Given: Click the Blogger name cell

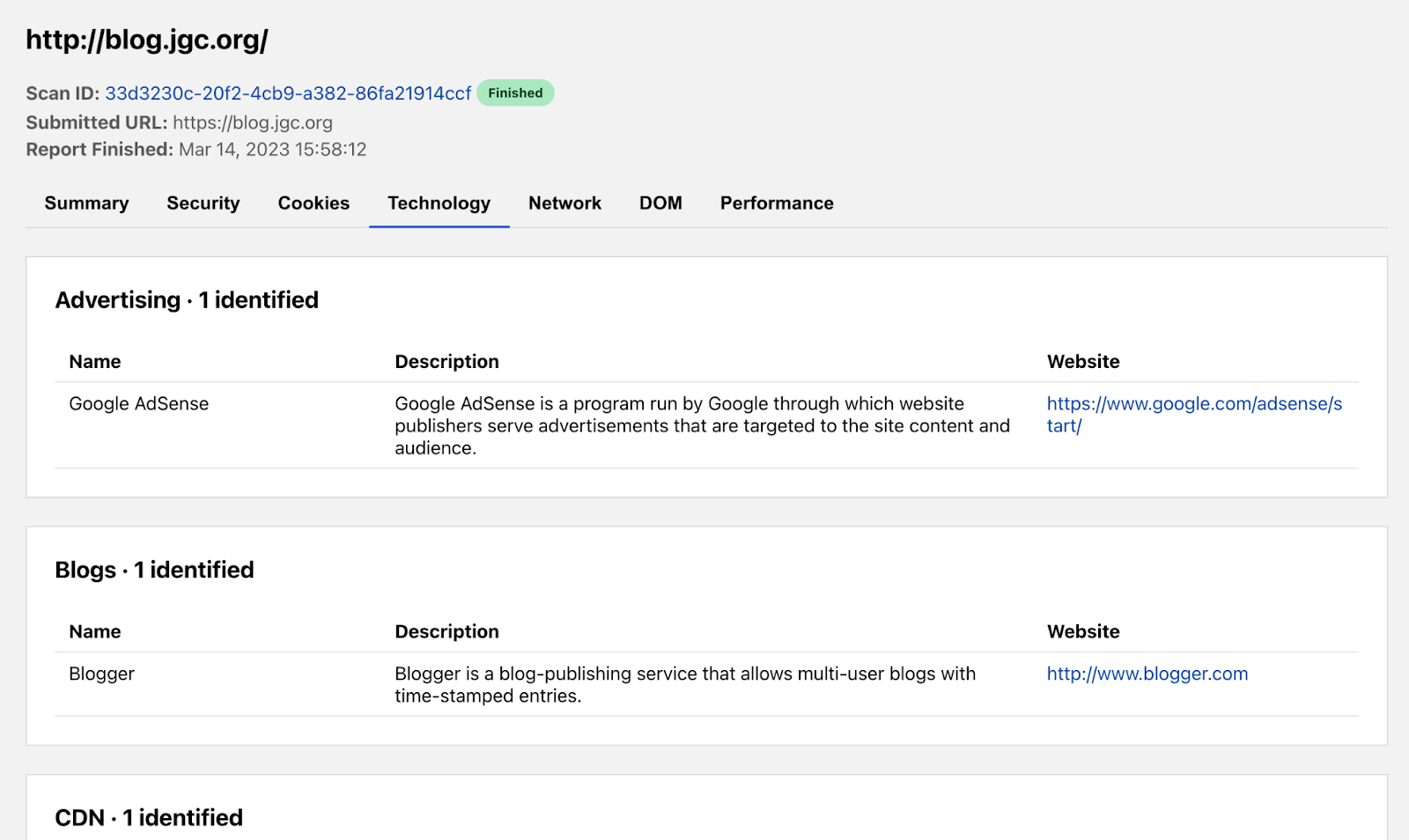Looking at the screenshot, I should click(x=101, y=674).
